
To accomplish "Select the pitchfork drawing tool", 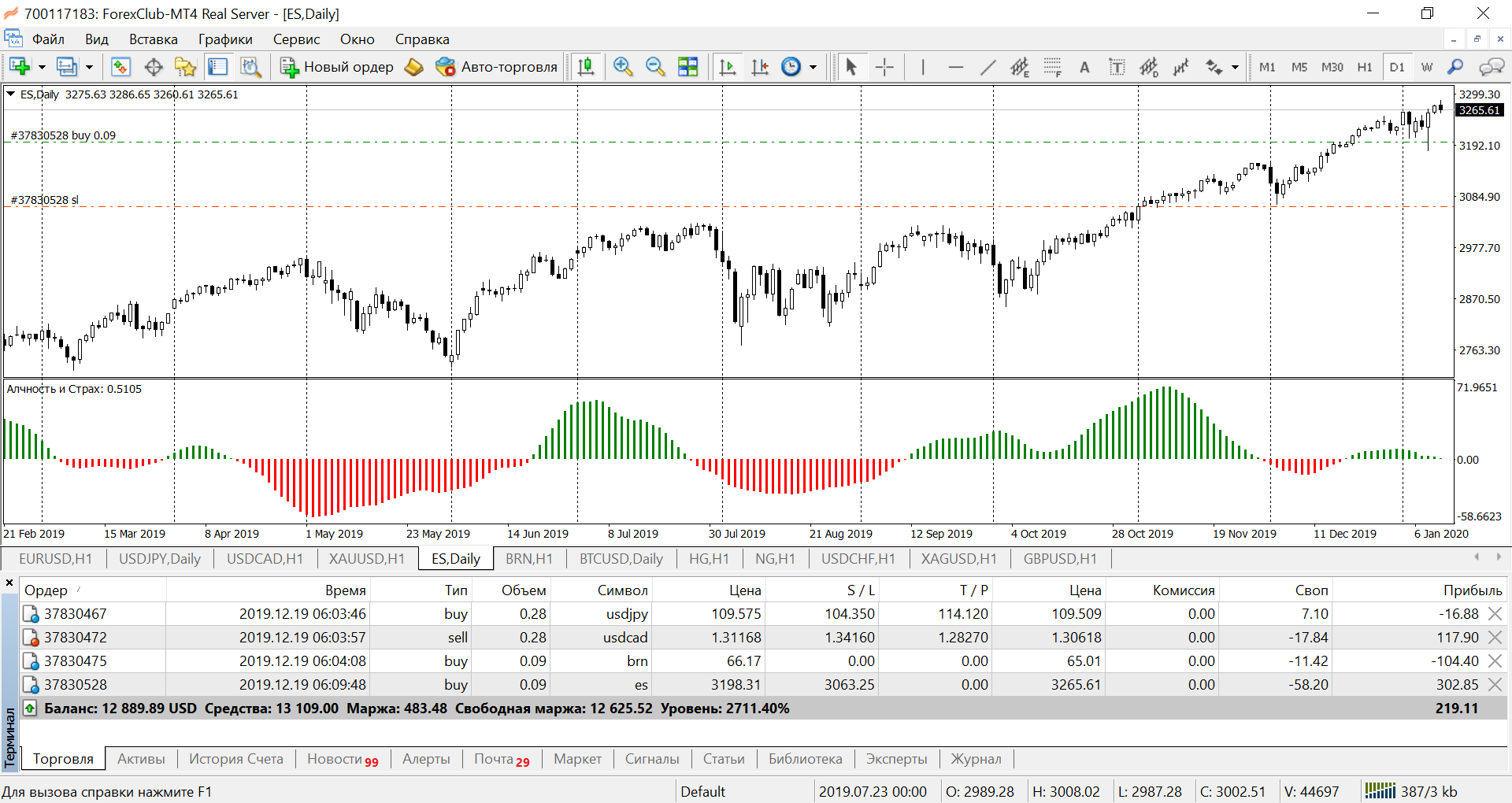I will point(1181,67).
